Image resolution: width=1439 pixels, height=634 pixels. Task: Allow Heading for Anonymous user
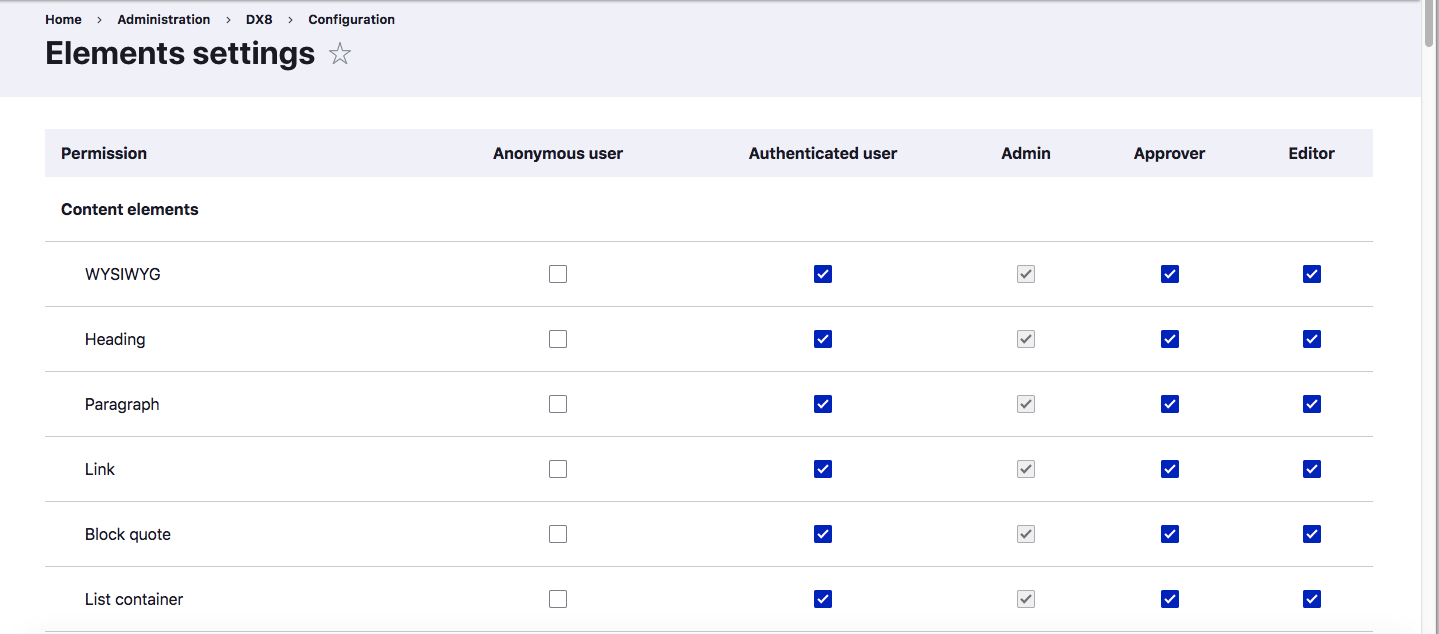[x=558, y=339]
